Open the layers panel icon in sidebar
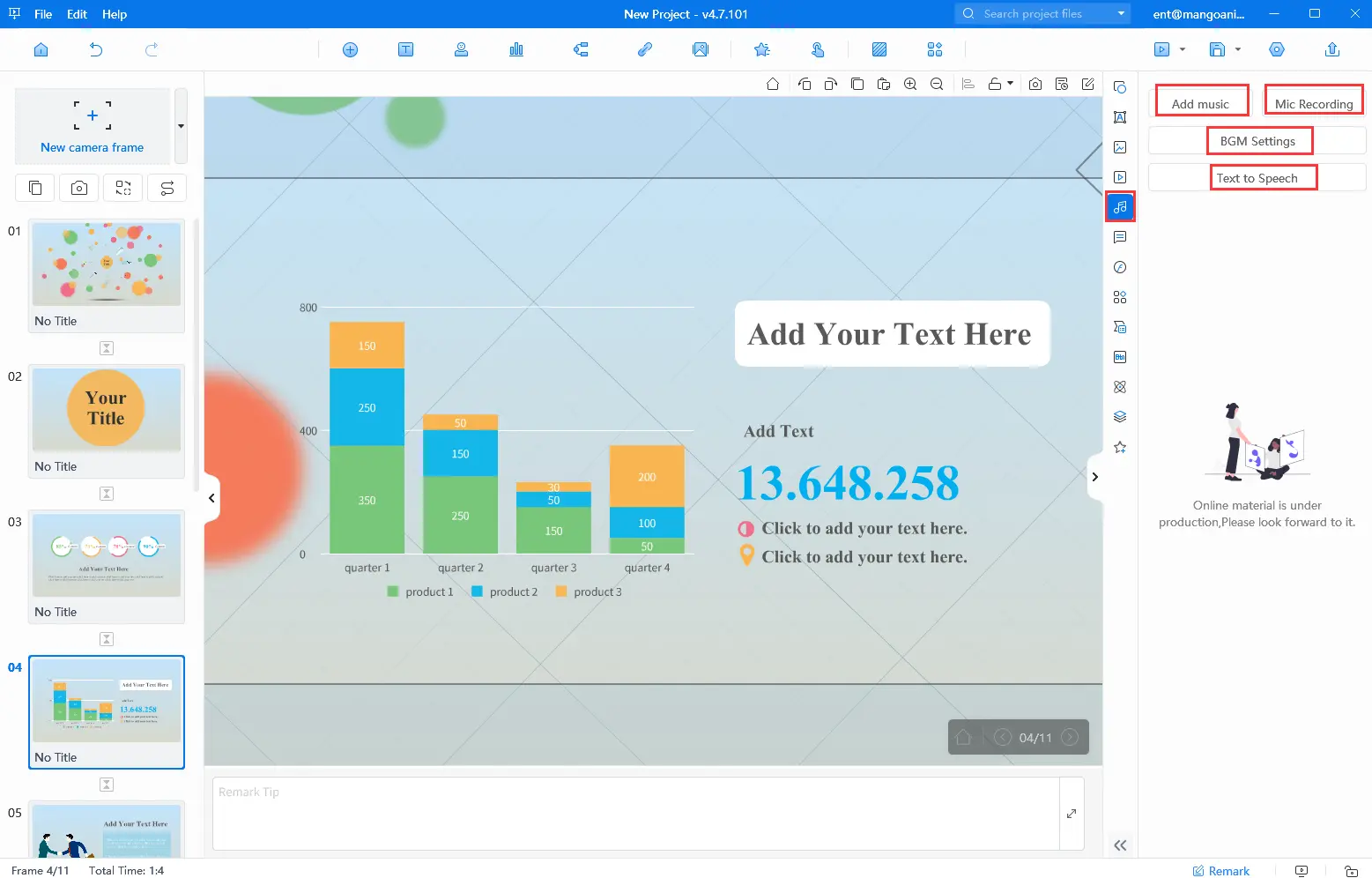The width and height of the screenshot is (1372, 878). pos(1120,417)
